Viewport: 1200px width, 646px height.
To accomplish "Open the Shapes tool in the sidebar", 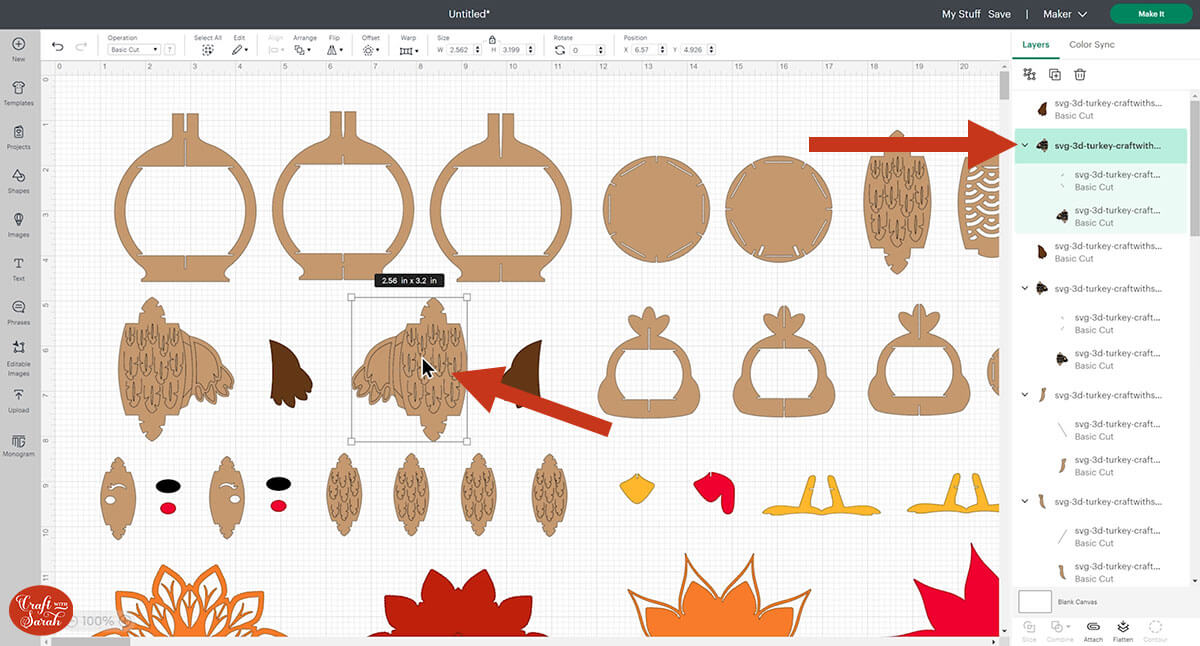I will 18,179.
